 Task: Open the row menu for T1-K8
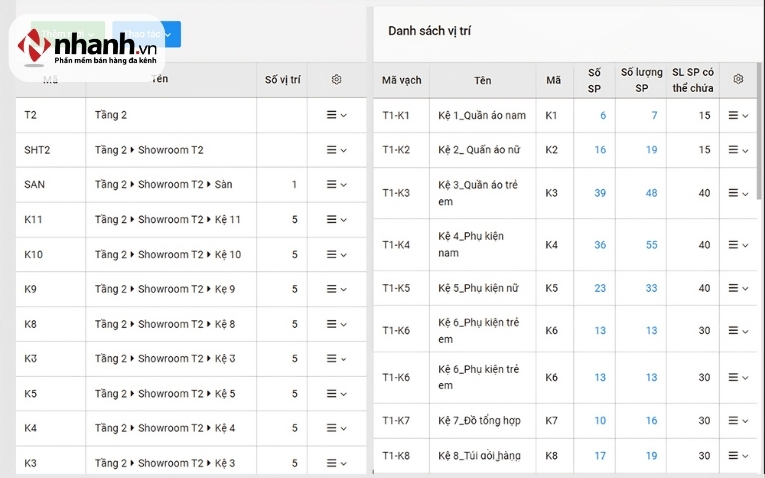[x=738, y=456]
